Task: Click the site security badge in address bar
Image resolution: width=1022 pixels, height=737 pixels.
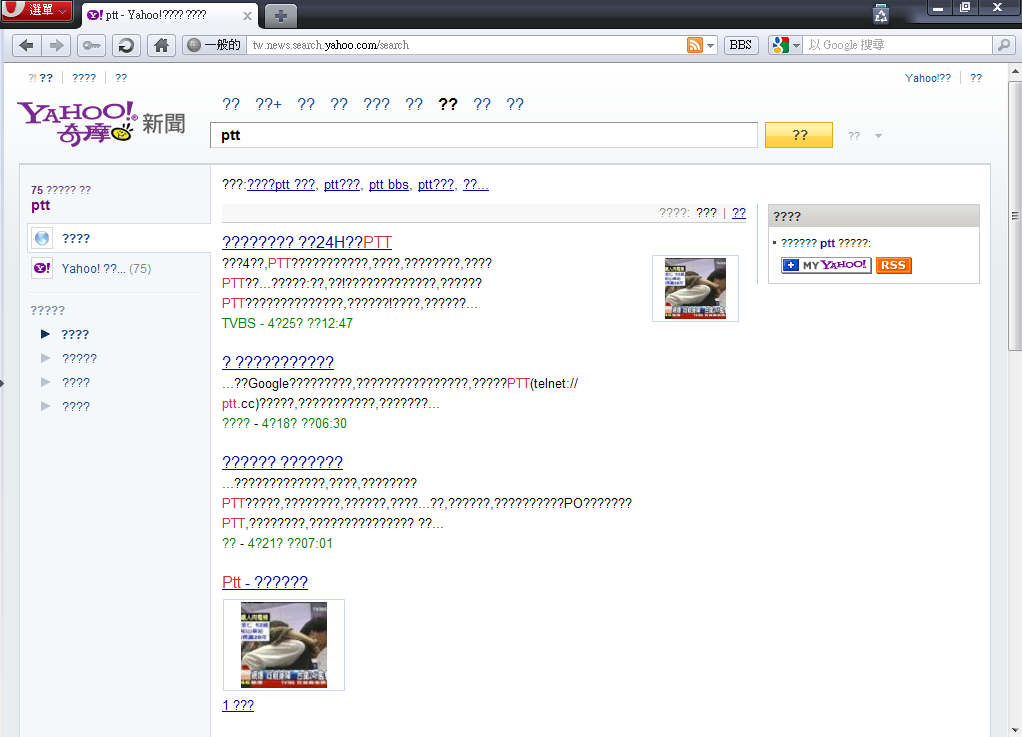Action: 214,45
